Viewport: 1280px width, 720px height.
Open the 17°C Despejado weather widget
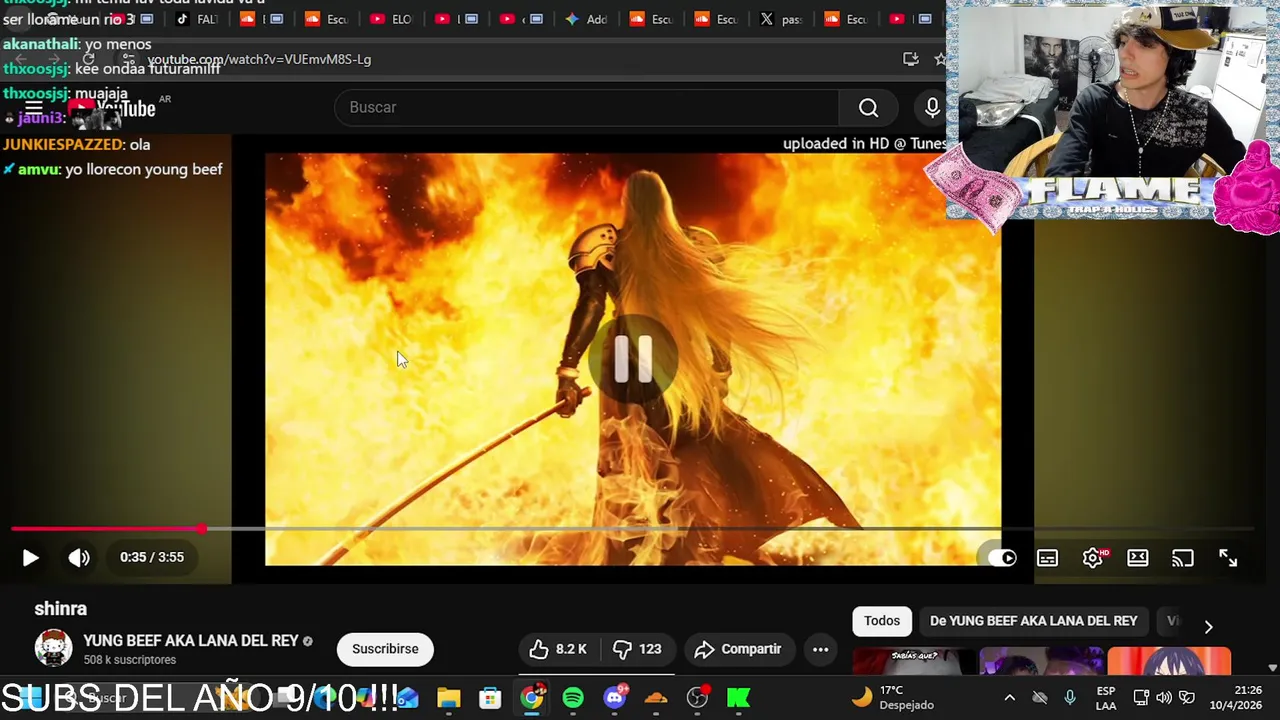click(892, 698)
